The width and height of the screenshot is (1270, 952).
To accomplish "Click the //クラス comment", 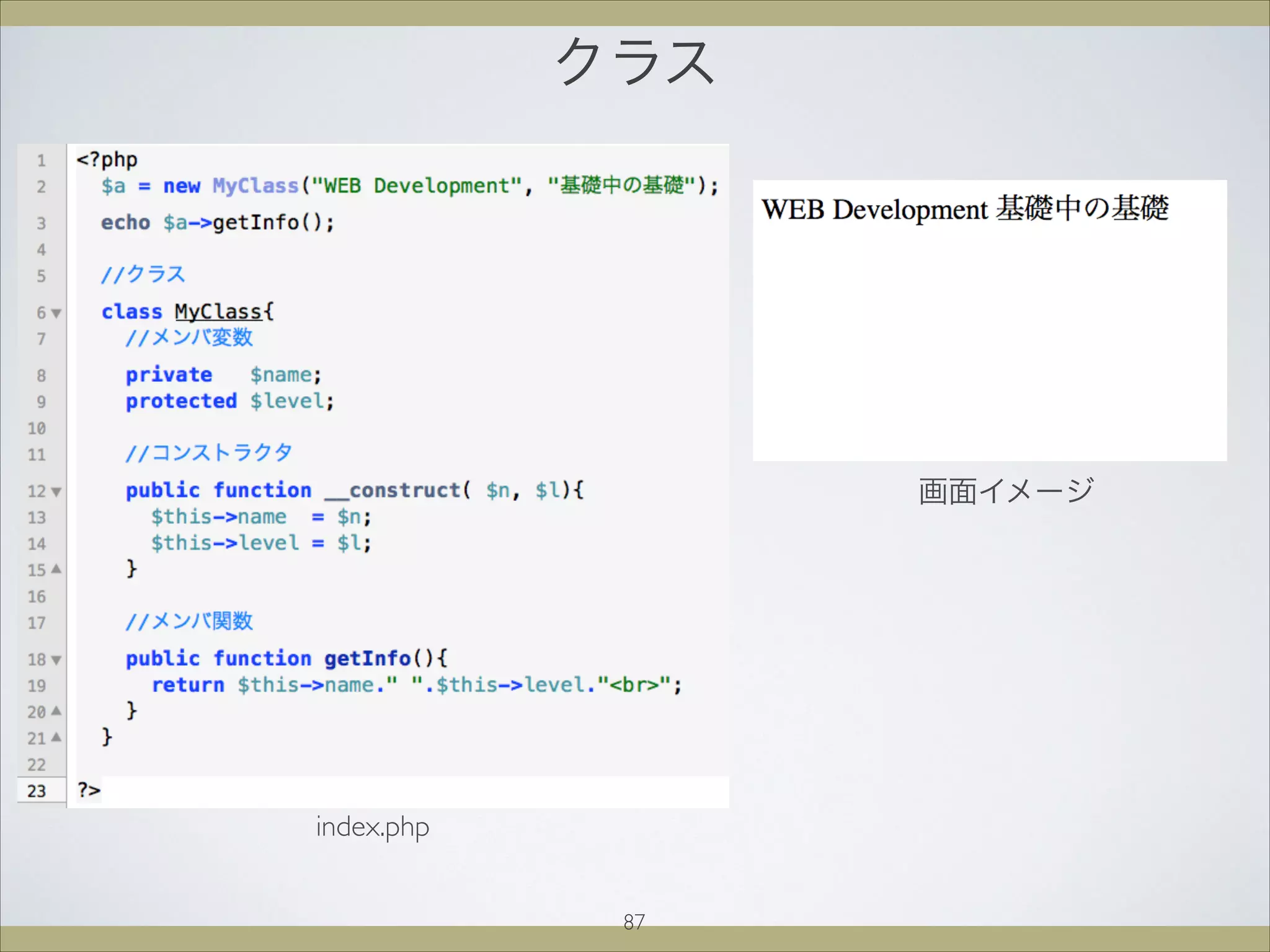I will (143, 274).
